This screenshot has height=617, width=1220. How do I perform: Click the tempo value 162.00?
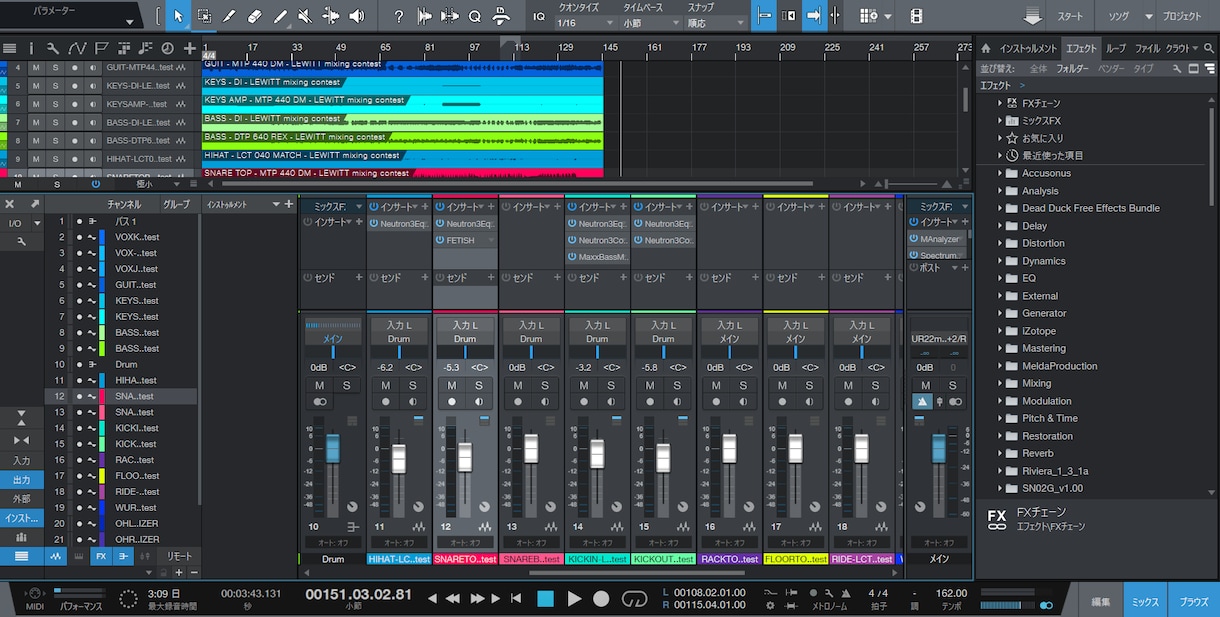pyautogui.click(x=951, y=593)
